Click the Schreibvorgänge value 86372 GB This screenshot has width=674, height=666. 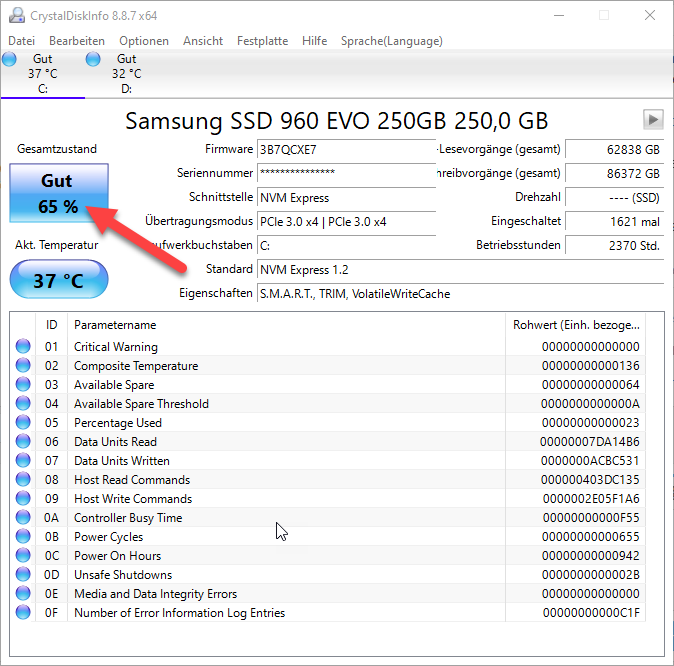tap(615, 173)
